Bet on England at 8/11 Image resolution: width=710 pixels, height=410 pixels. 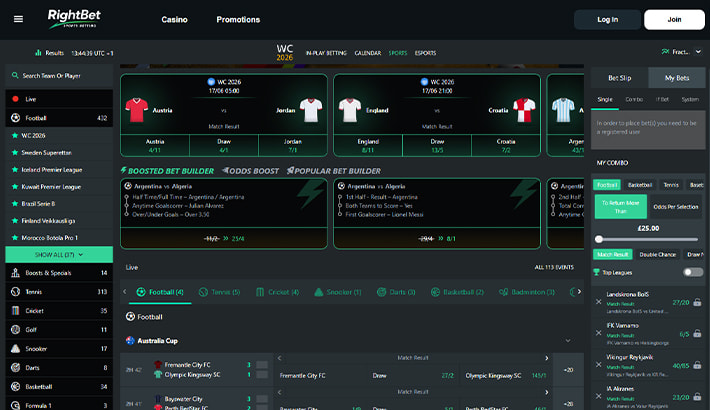point(368,145)
